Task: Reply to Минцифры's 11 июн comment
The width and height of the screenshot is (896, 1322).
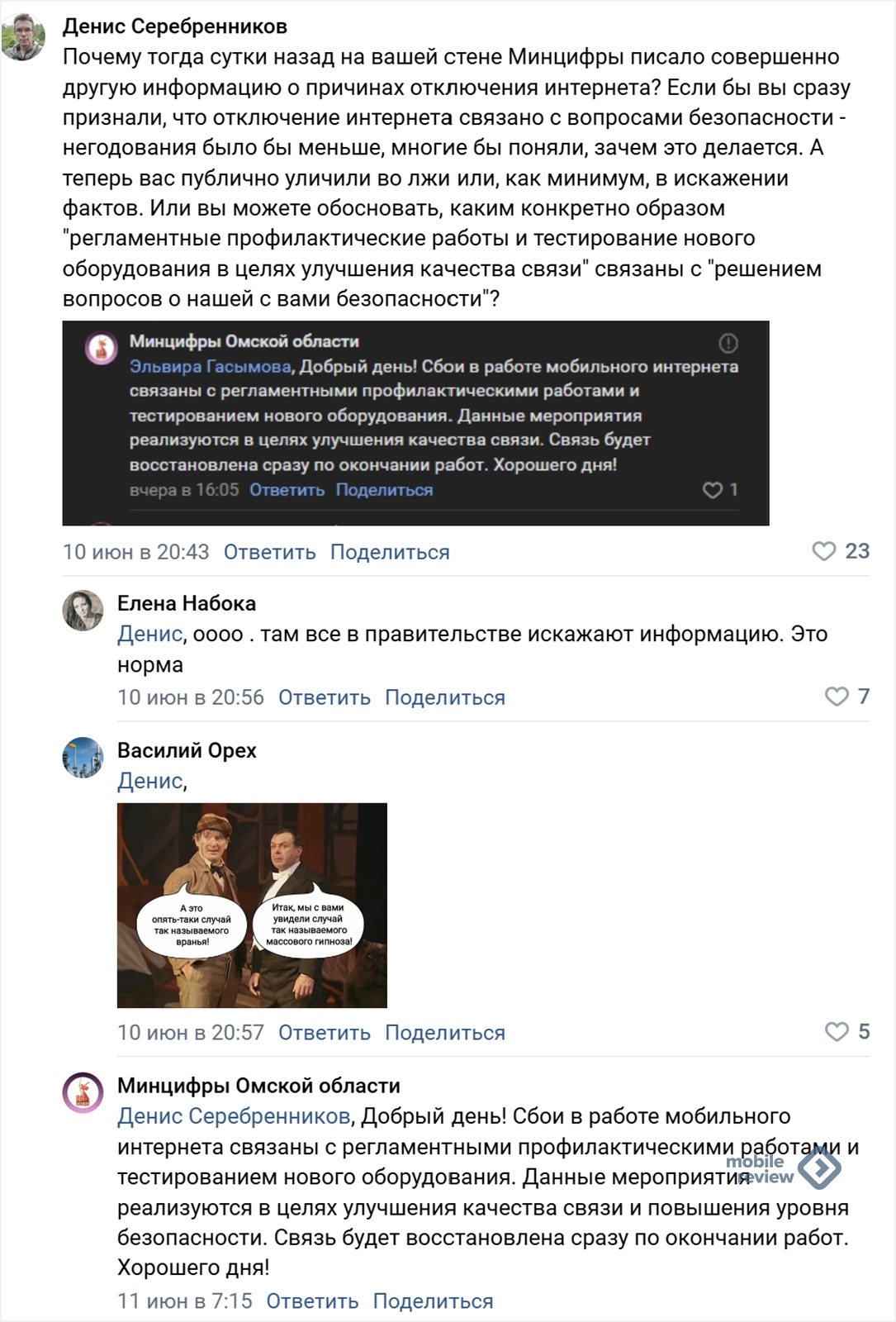Action: 312,1301
